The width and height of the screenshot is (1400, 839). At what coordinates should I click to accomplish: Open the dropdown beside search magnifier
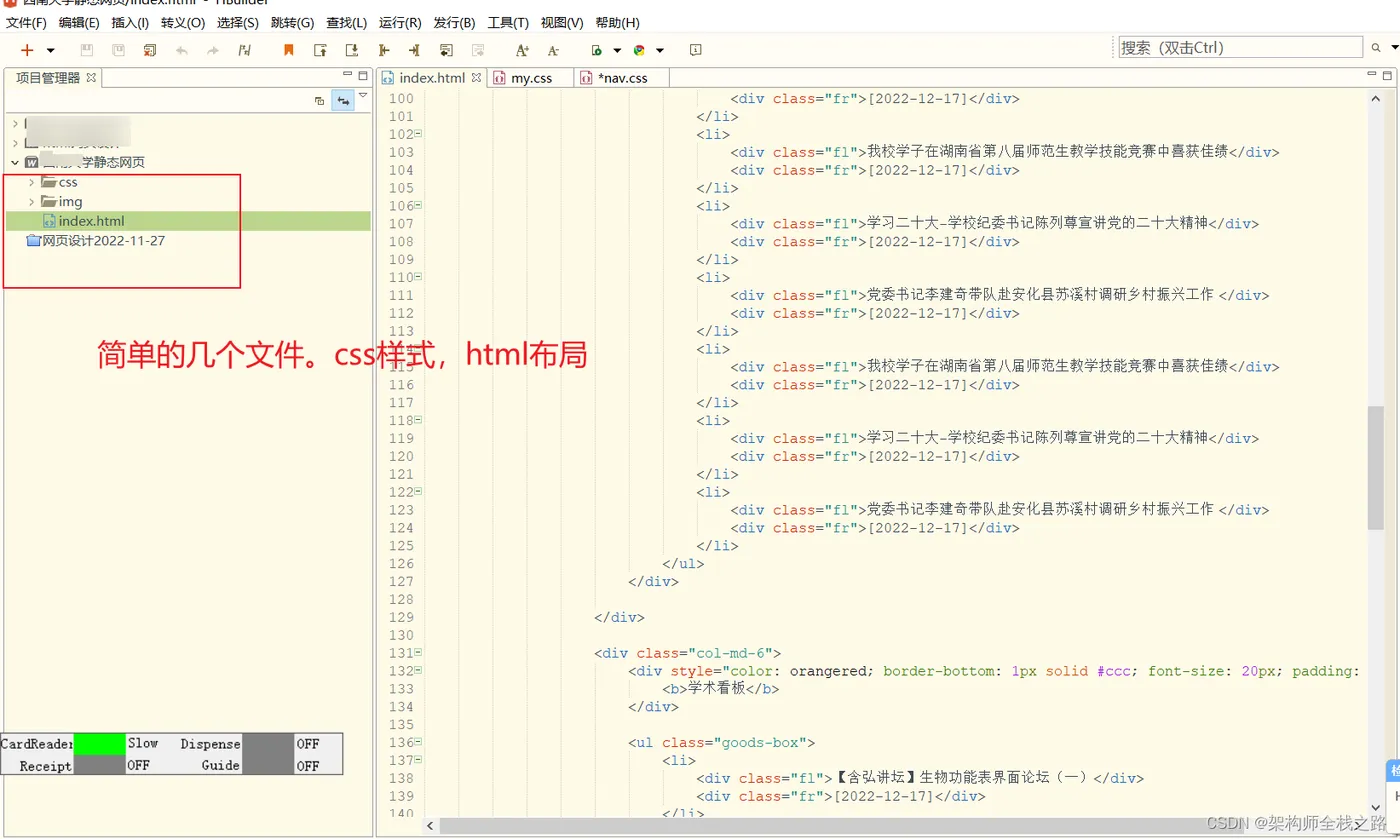click(x=1393, y=48)
